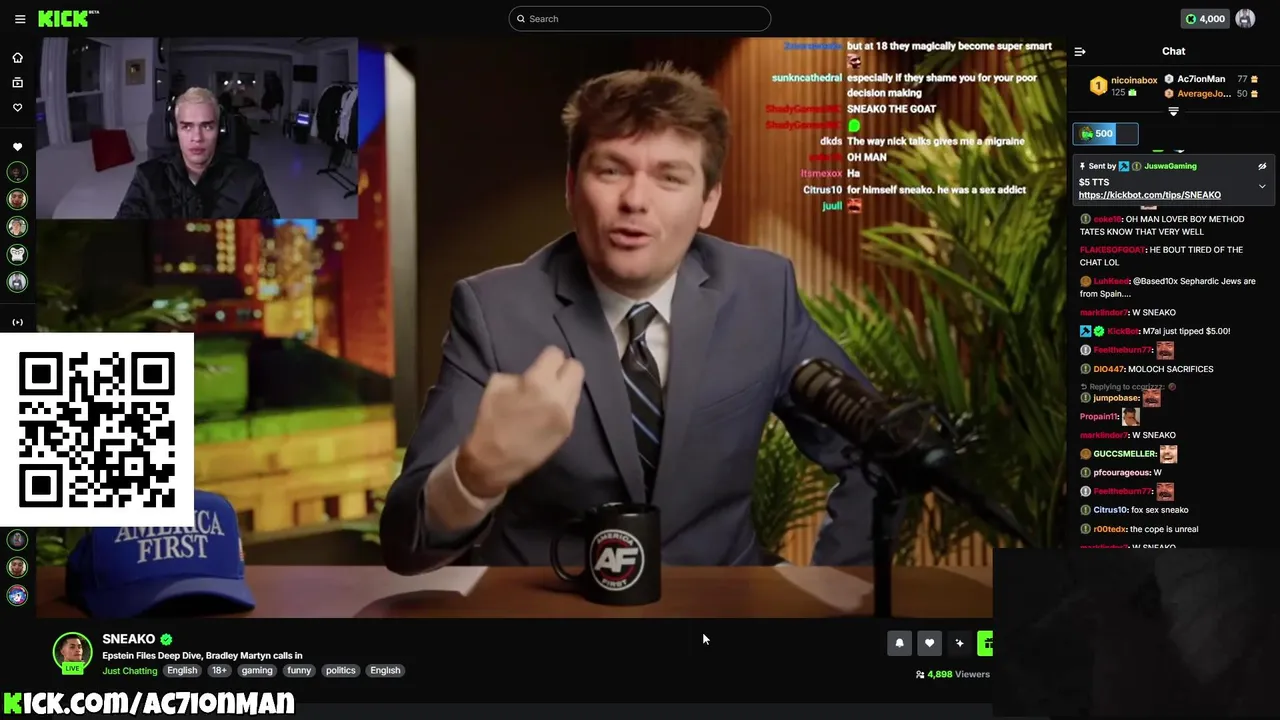Open Propain11 user in chat

tap(1098, 416)
